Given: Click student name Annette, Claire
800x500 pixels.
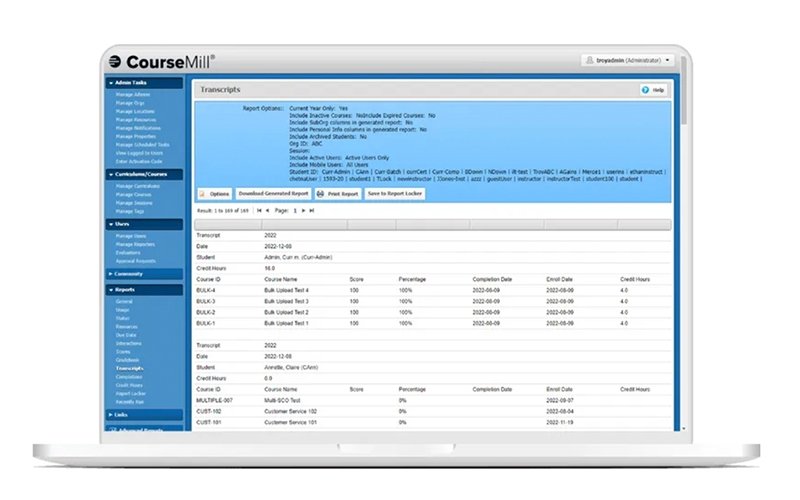Looking at the screenshot, I should click(291, 367).
